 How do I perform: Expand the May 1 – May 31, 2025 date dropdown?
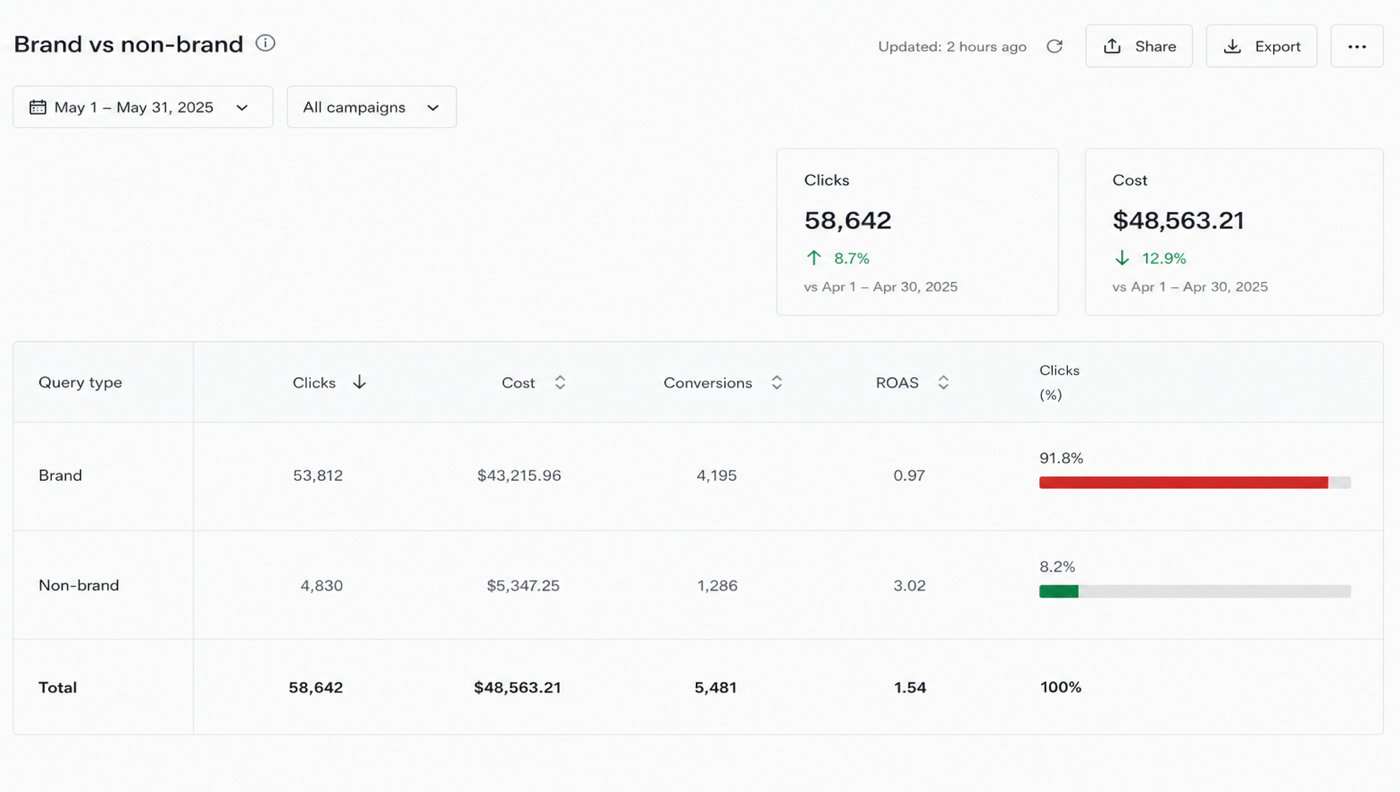[143, 107]
